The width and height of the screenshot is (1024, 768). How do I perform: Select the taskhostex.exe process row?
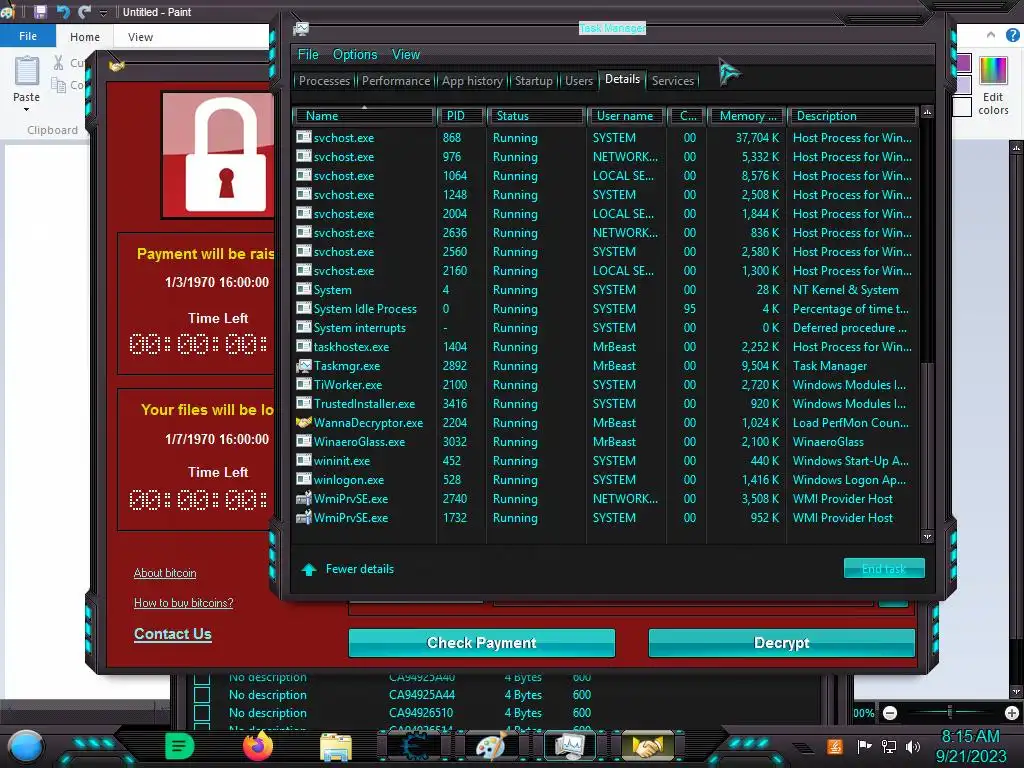tap(605, 347)
